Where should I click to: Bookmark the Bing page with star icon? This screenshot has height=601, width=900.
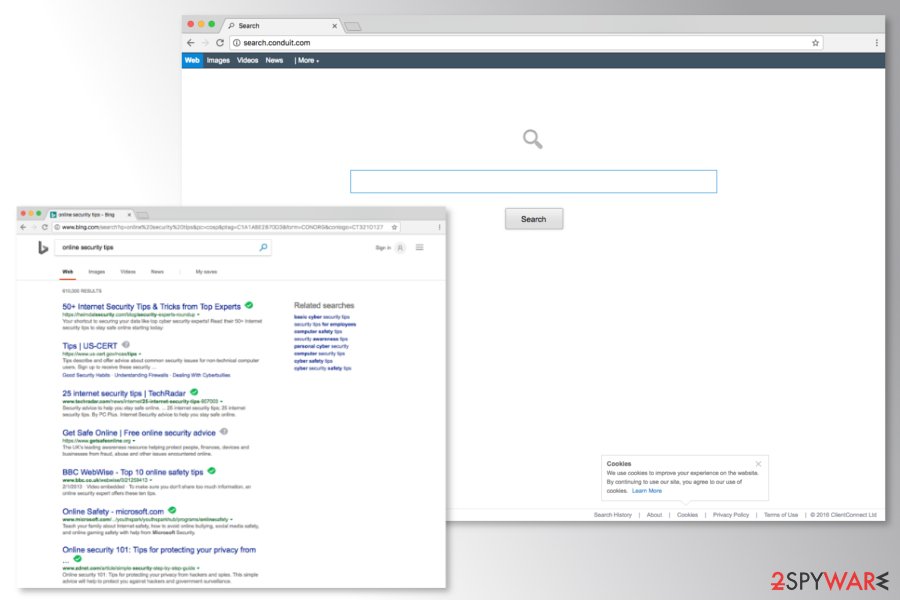394,227
